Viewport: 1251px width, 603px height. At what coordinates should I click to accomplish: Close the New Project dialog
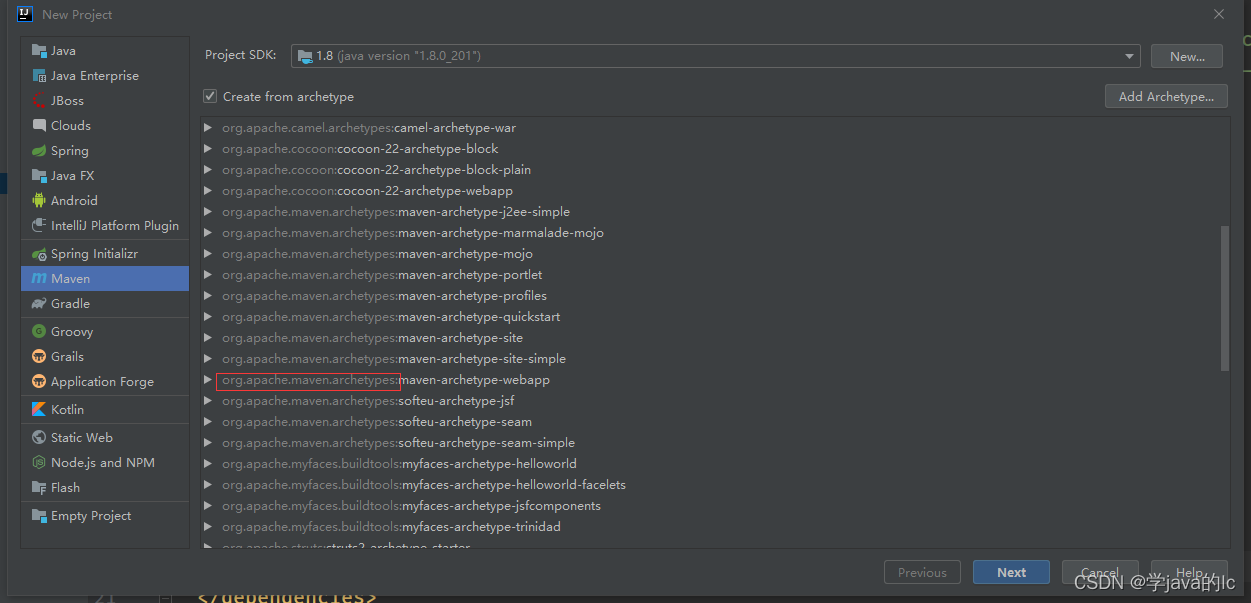coord(1219,14)
